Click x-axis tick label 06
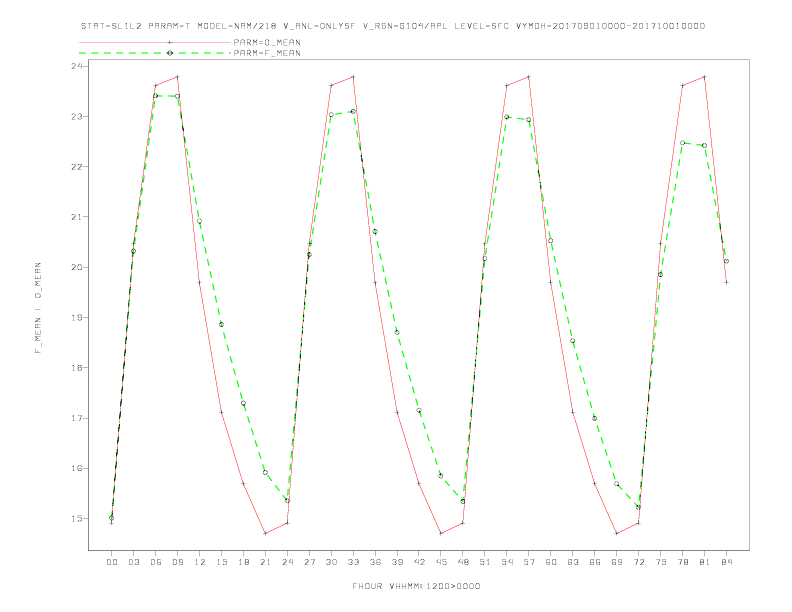 coord(156,562)
